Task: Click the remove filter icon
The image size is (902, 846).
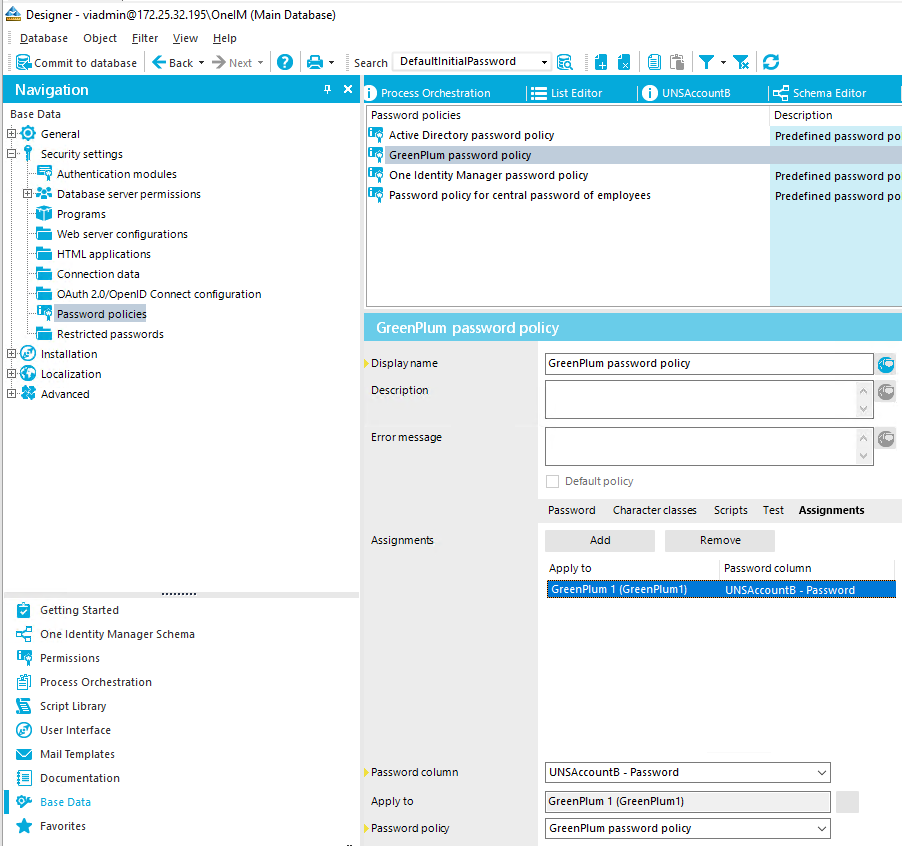Action: (x=741, y=61)
